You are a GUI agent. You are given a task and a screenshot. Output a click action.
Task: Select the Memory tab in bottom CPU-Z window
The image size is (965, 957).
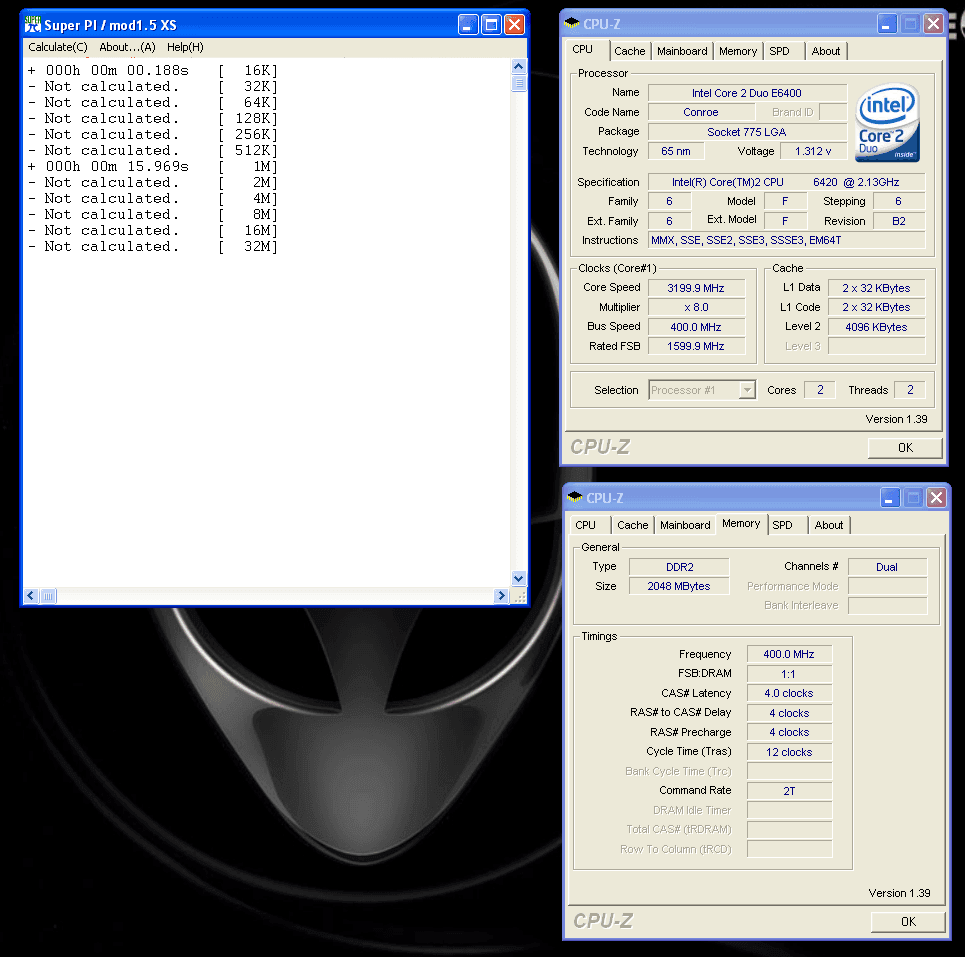pos(741,523)
